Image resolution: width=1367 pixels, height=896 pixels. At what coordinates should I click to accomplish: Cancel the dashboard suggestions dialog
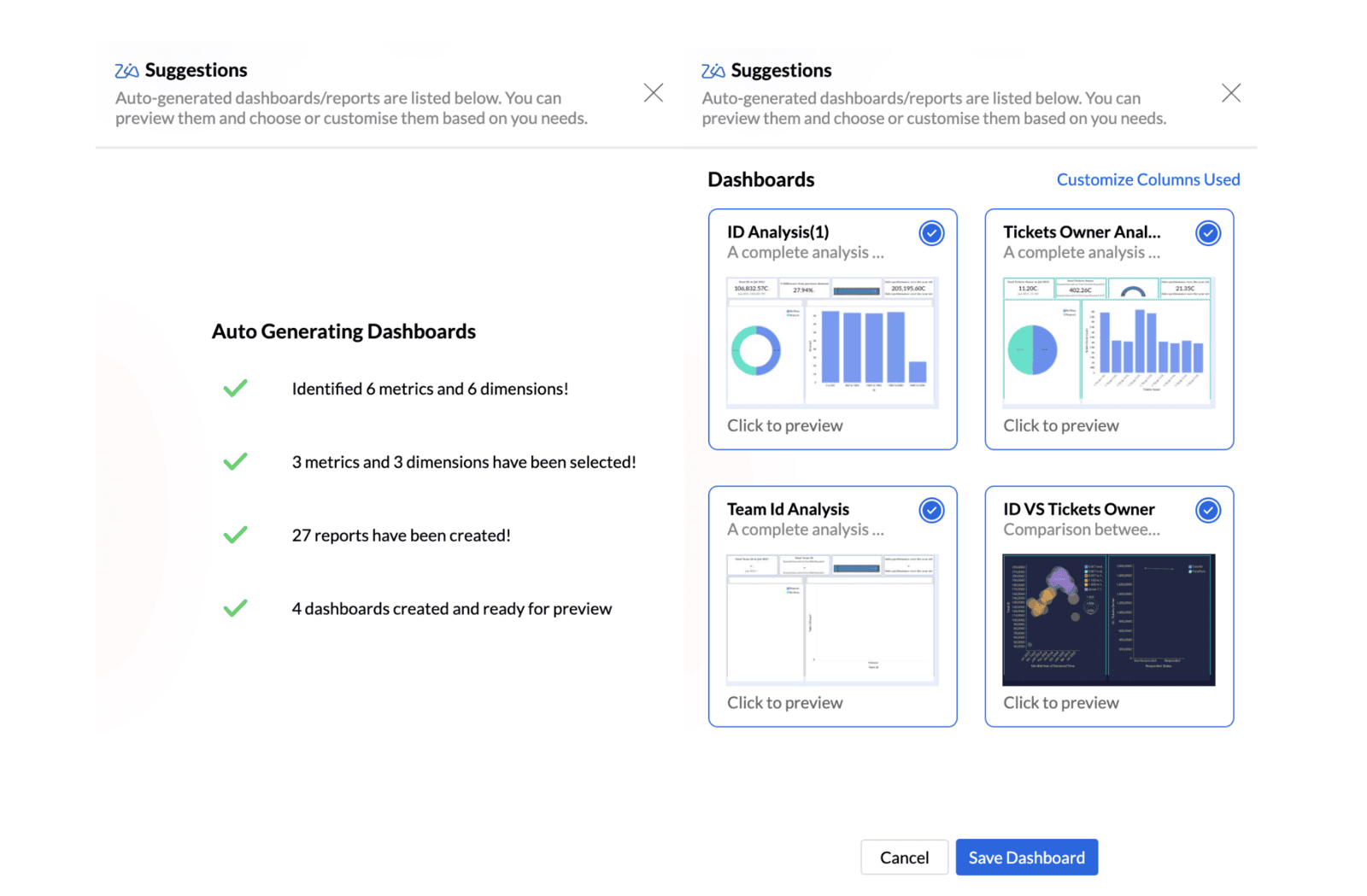tap(904, 858)
